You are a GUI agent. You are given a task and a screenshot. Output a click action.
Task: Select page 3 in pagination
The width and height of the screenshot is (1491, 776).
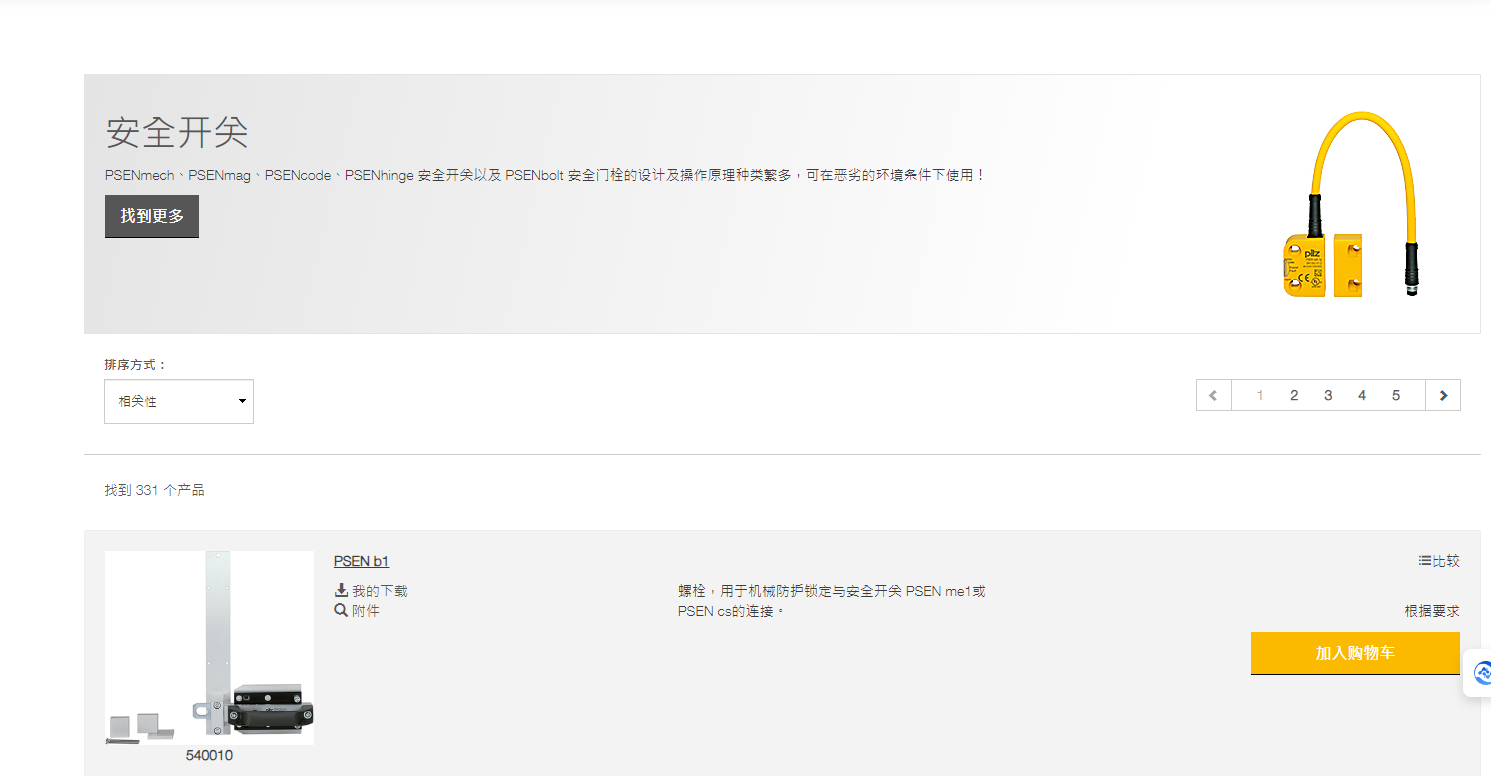[x=1328, y=395]
